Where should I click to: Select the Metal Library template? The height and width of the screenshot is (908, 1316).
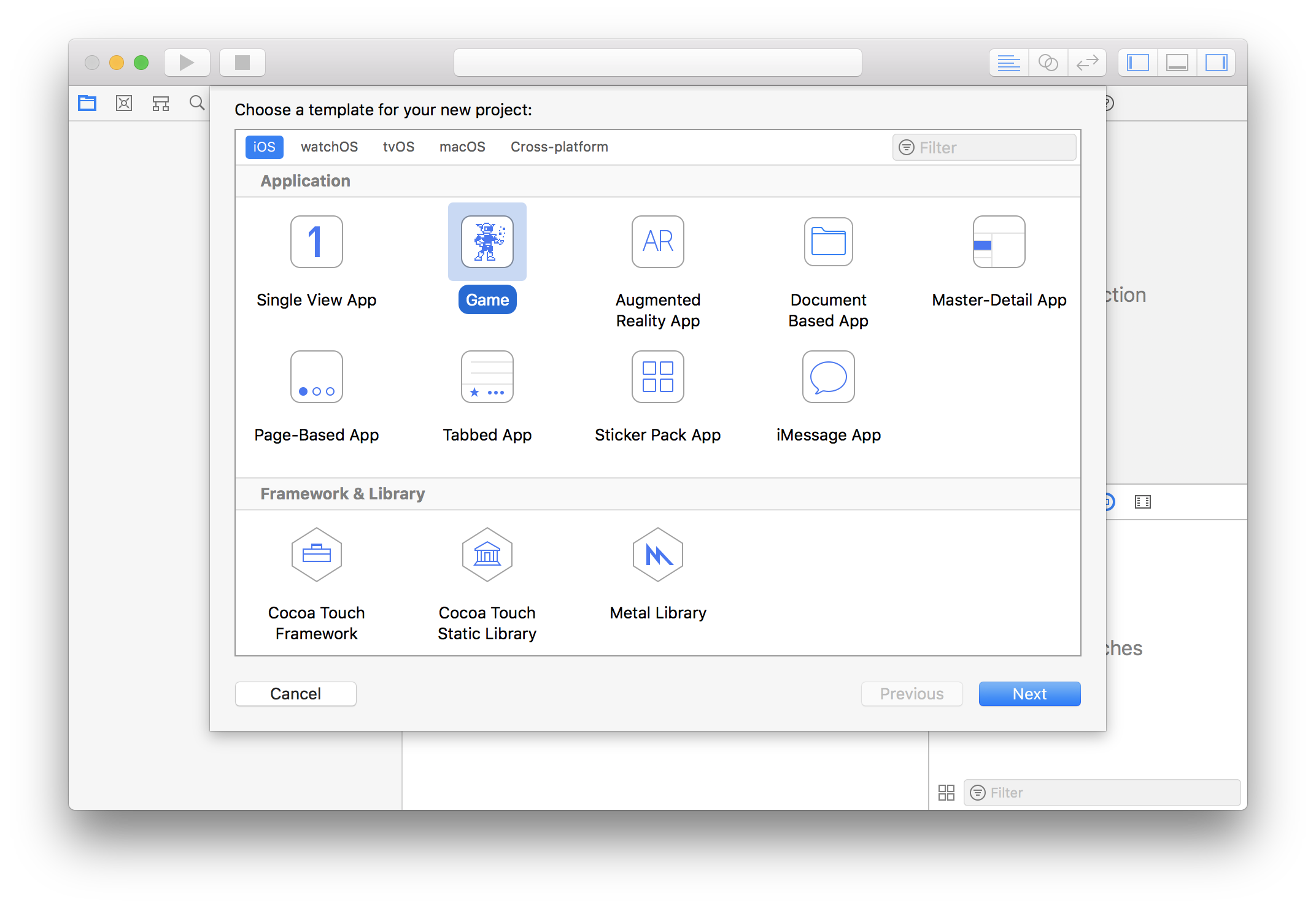click(657, 554)
